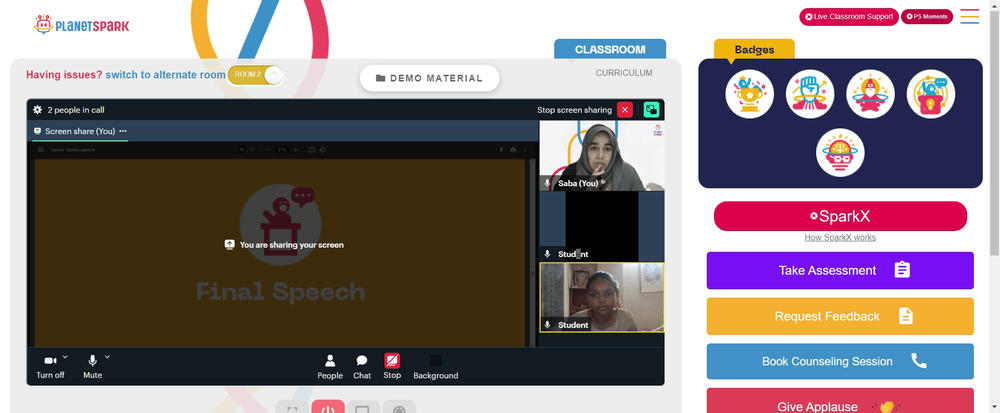Open Screen share three-dots options menu
Screen dimensions: 1000x413
coord(123,131)
